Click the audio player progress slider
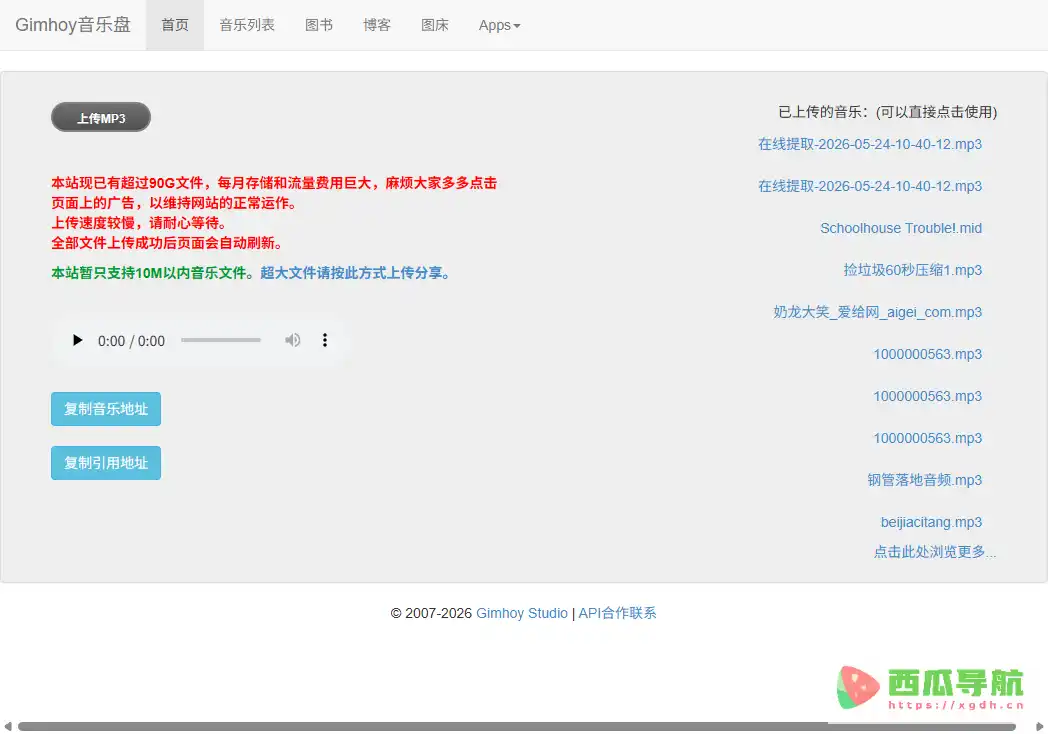The height and width of the screenshot is (734, 1048). [x=221, y=340]
